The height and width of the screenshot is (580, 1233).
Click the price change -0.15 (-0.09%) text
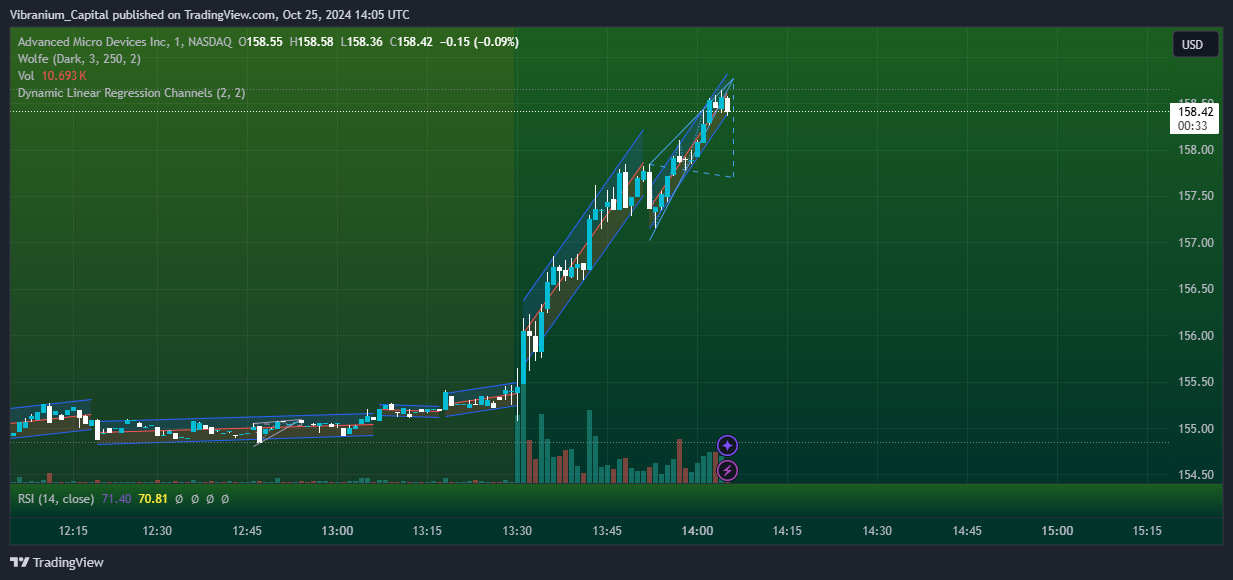pos(479,42)
